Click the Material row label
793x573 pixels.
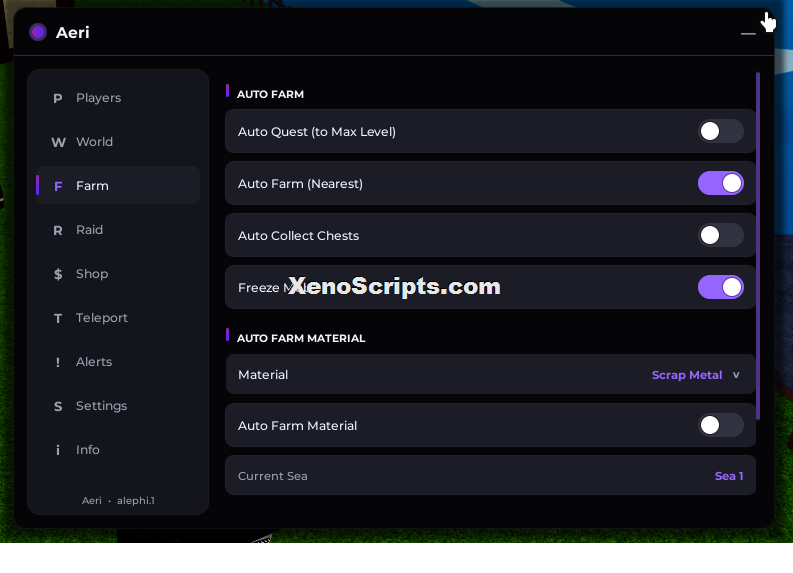[x=263, y=375]
